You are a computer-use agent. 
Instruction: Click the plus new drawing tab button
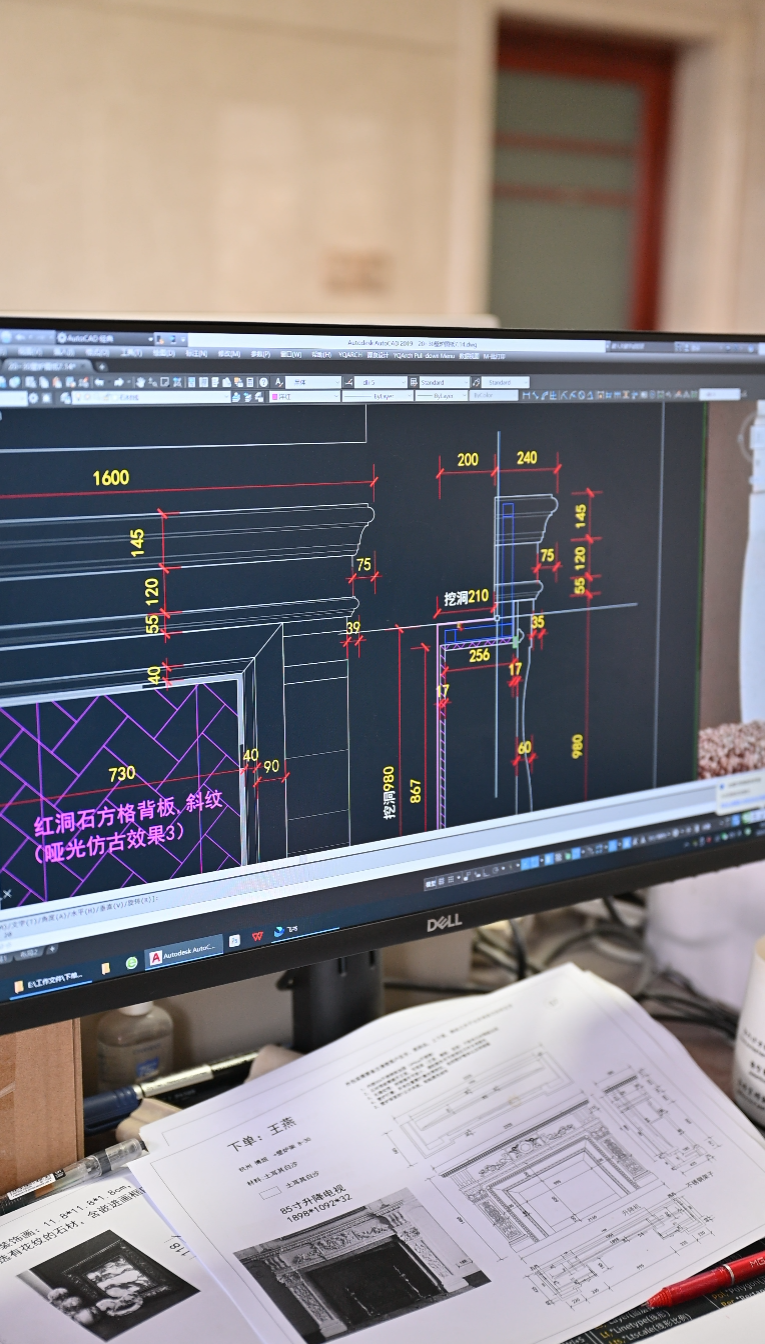101,367
